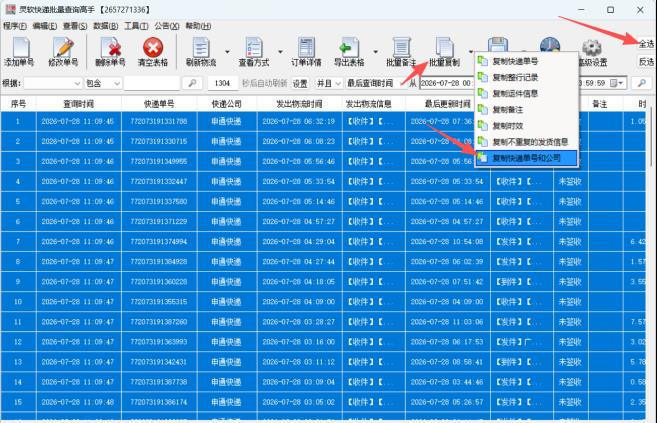Click row number 5 cell
Screen dimensions: 657x423
(18, 201)
